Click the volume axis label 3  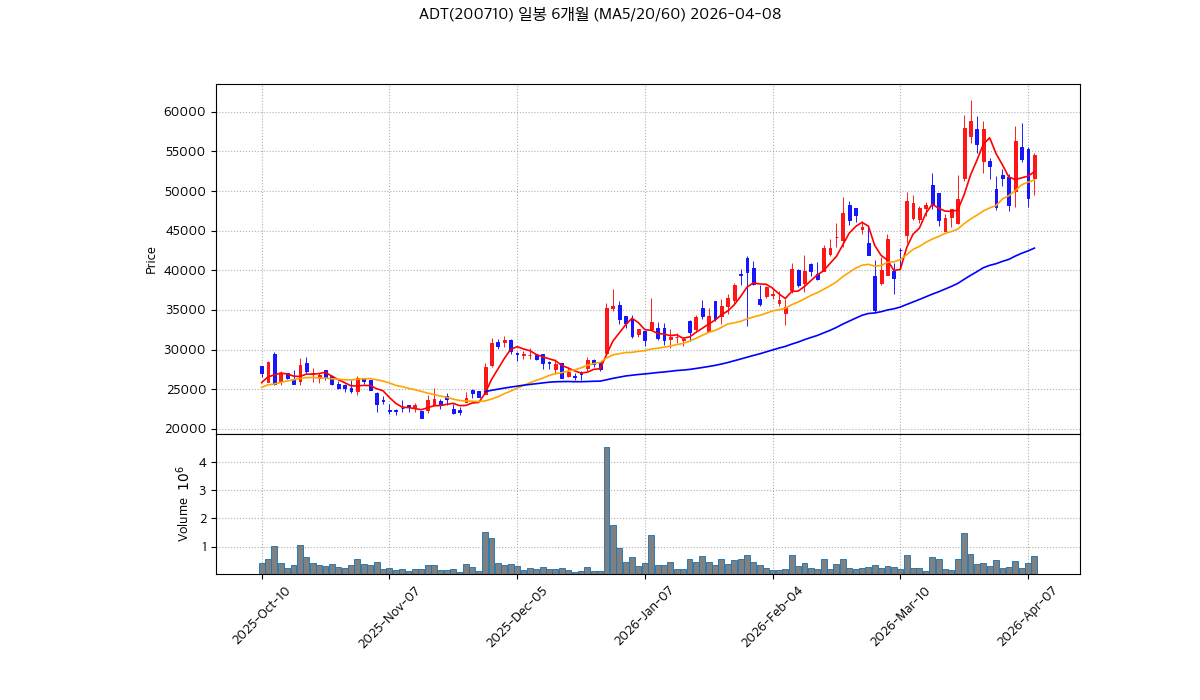click(202, 490)
